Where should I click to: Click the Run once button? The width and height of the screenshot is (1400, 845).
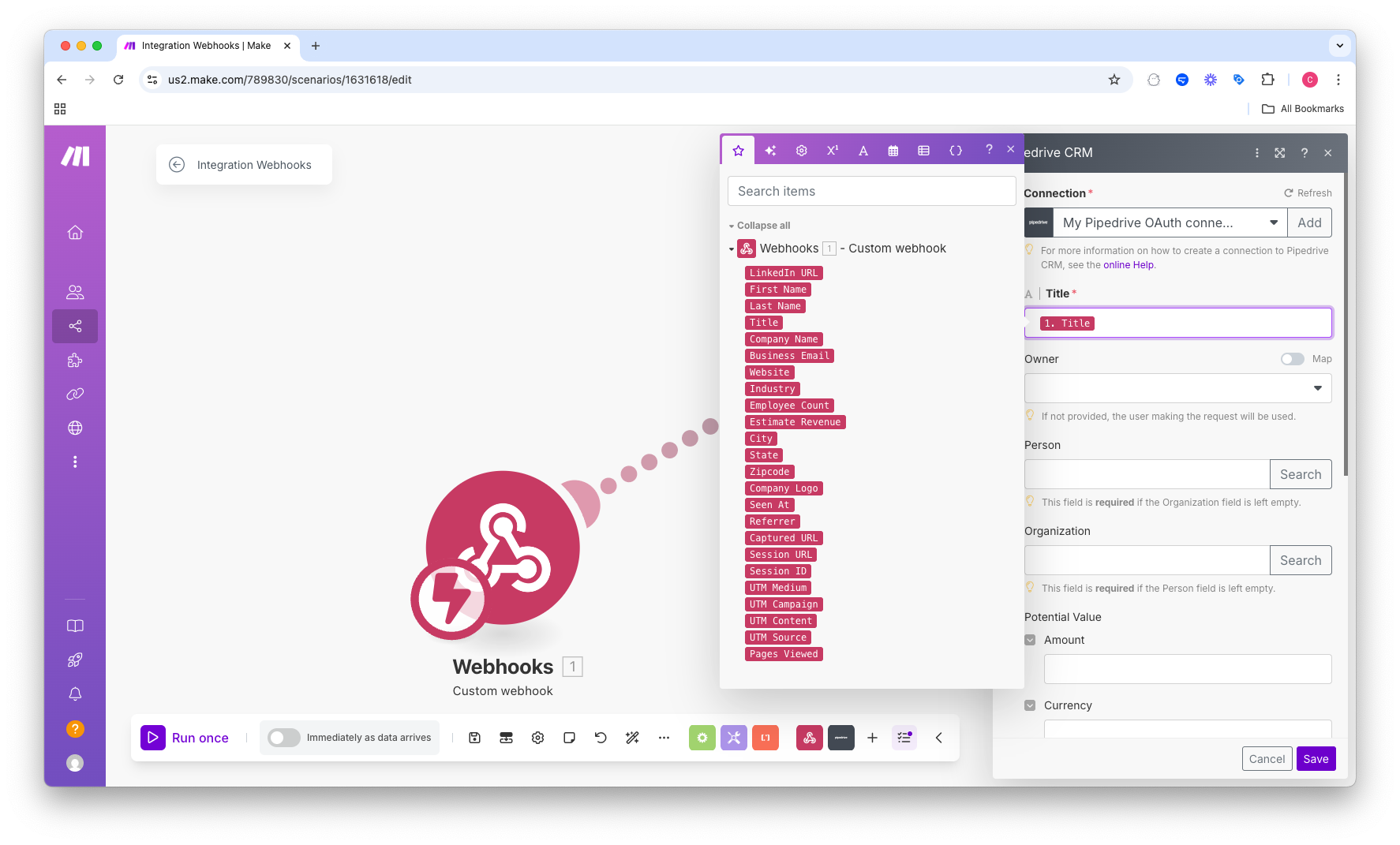point(185,738)
